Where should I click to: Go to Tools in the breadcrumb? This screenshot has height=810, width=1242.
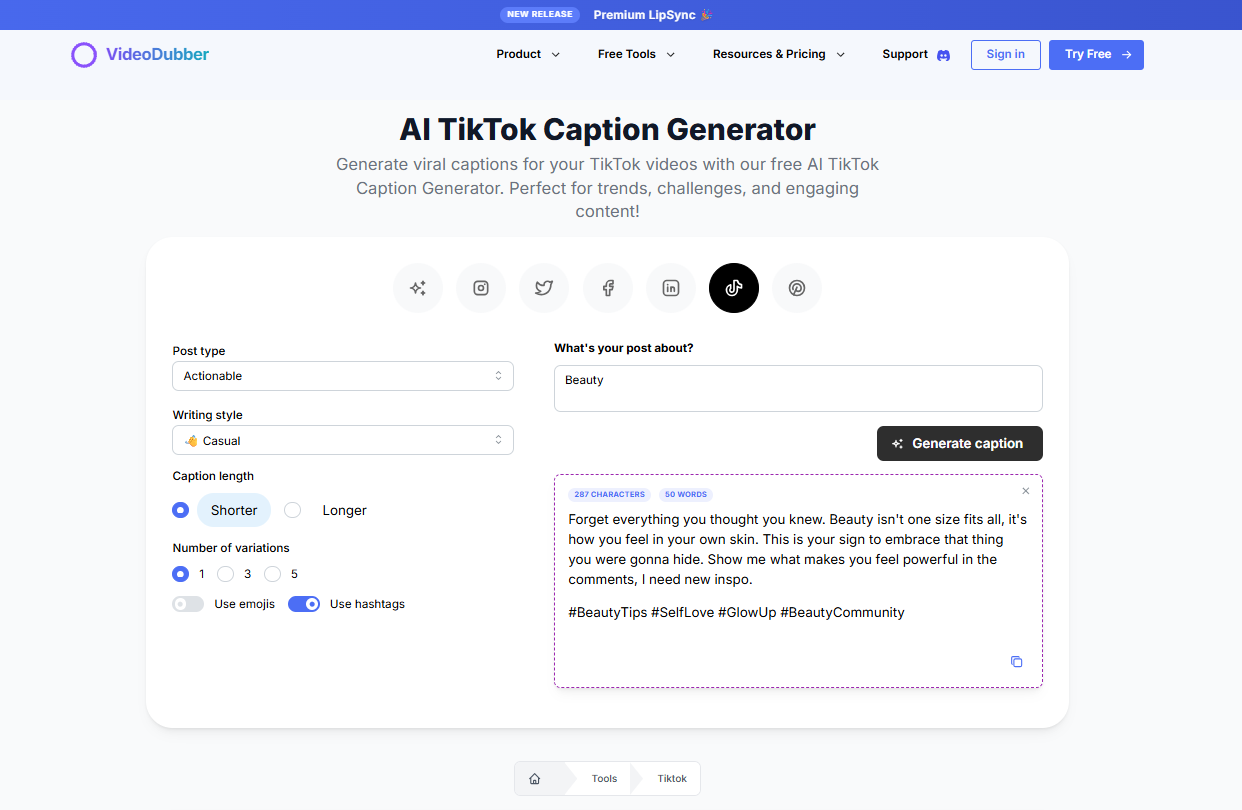[x=604, y=779]
